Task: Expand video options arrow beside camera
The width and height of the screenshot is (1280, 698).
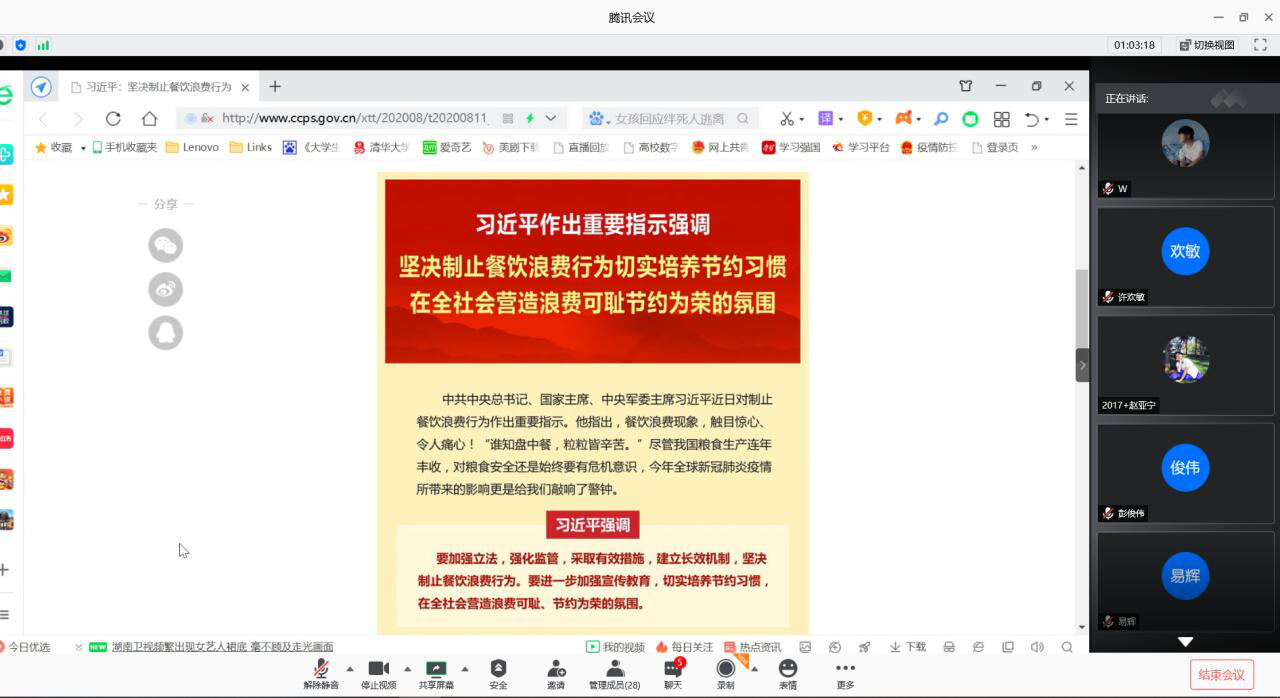Action: click(407, 668)
